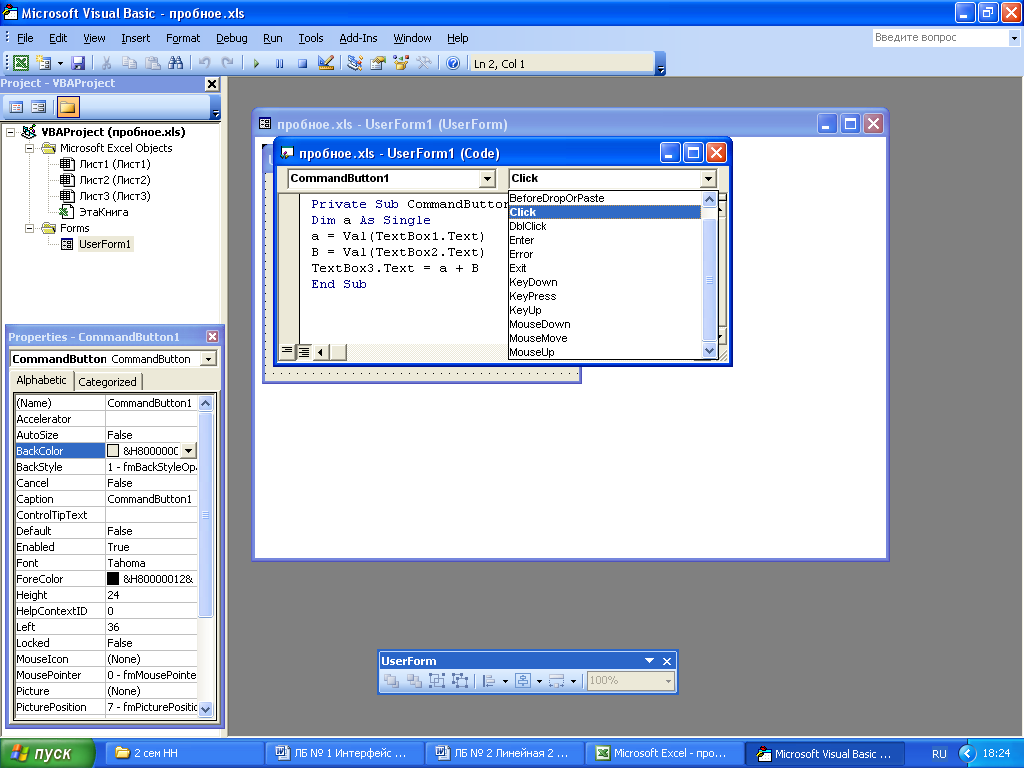Switch to Microsoft Excel taskbar button
The width and height of the screenshot is (1024, 768).
pos(664,753)
